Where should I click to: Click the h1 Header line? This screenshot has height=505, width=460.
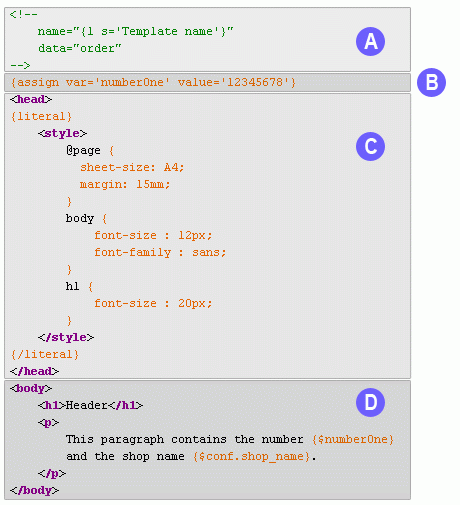[x=90, y=405]
